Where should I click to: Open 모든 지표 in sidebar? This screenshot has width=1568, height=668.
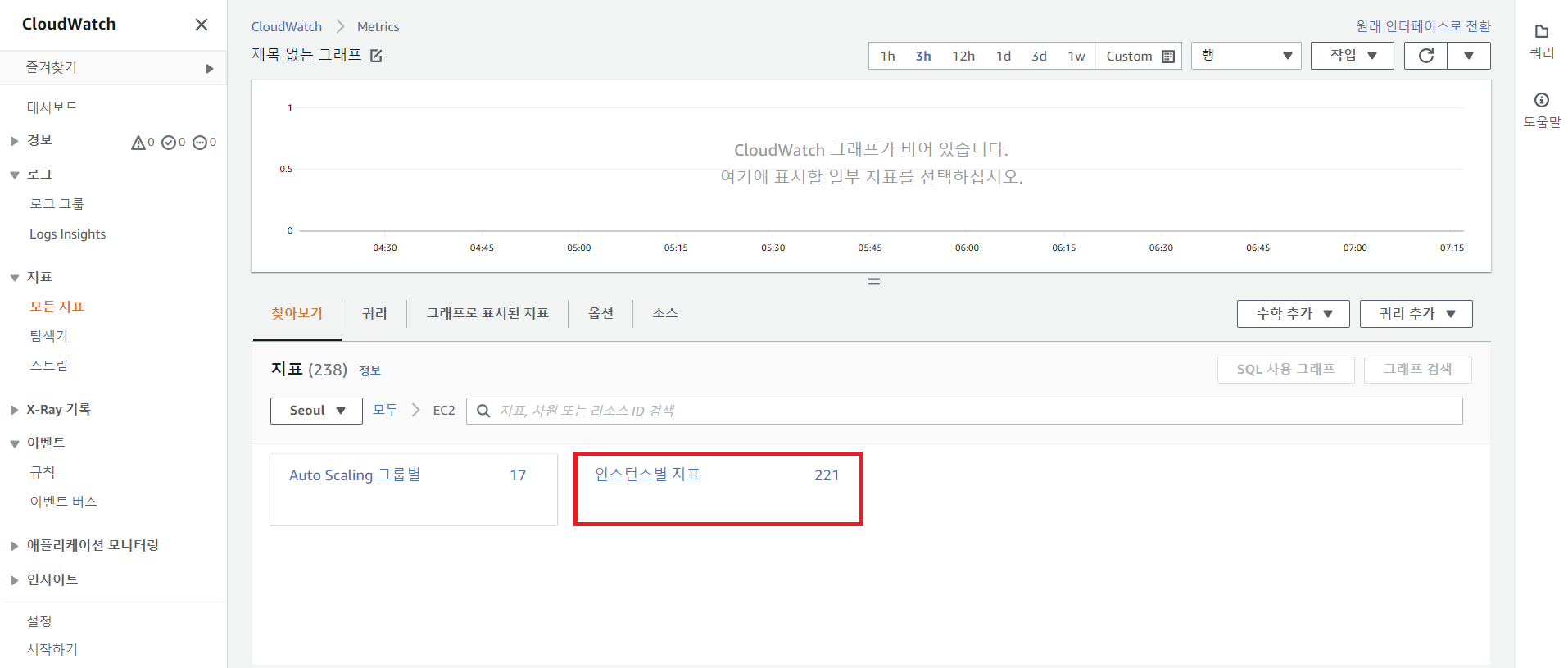[57, 307]
